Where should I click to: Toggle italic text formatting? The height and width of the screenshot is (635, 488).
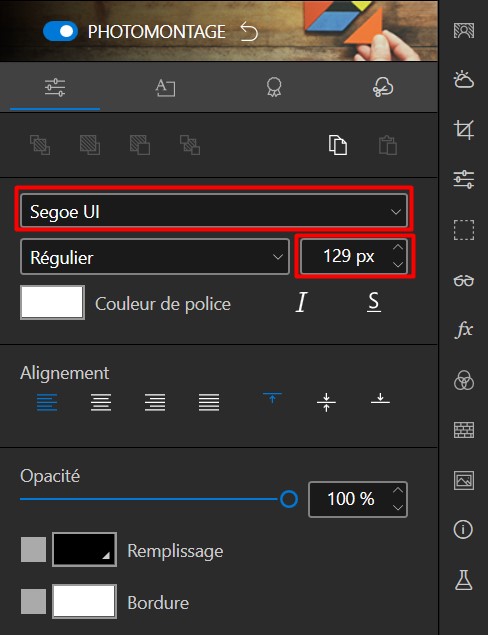coord(301,302)
